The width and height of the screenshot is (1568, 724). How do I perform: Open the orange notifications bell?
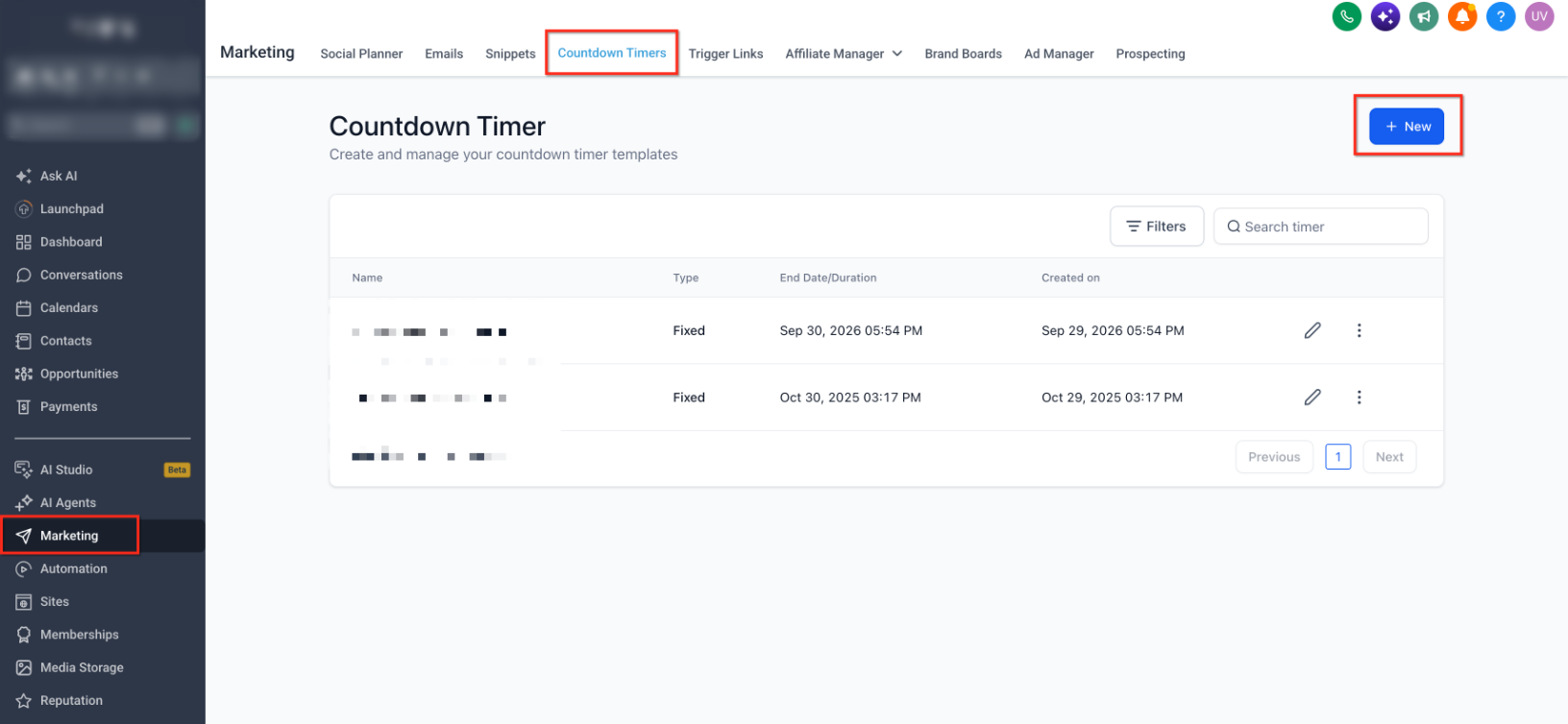[1461, 16]
